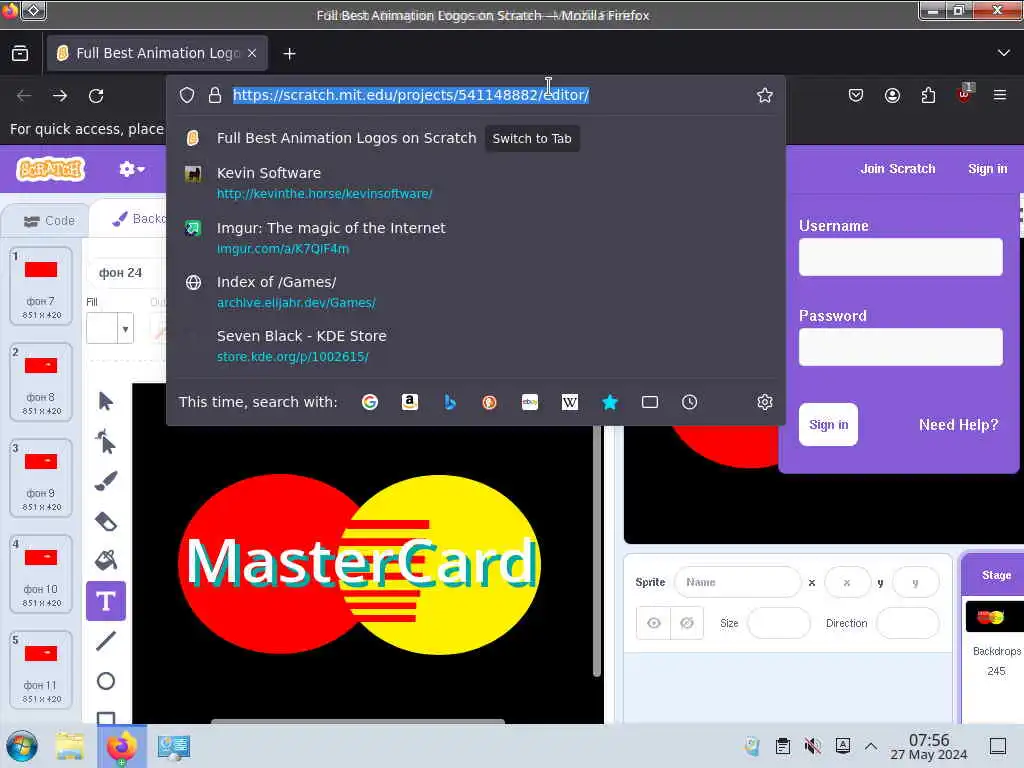
Task: Focus the Password field
Action: point(901,347)
